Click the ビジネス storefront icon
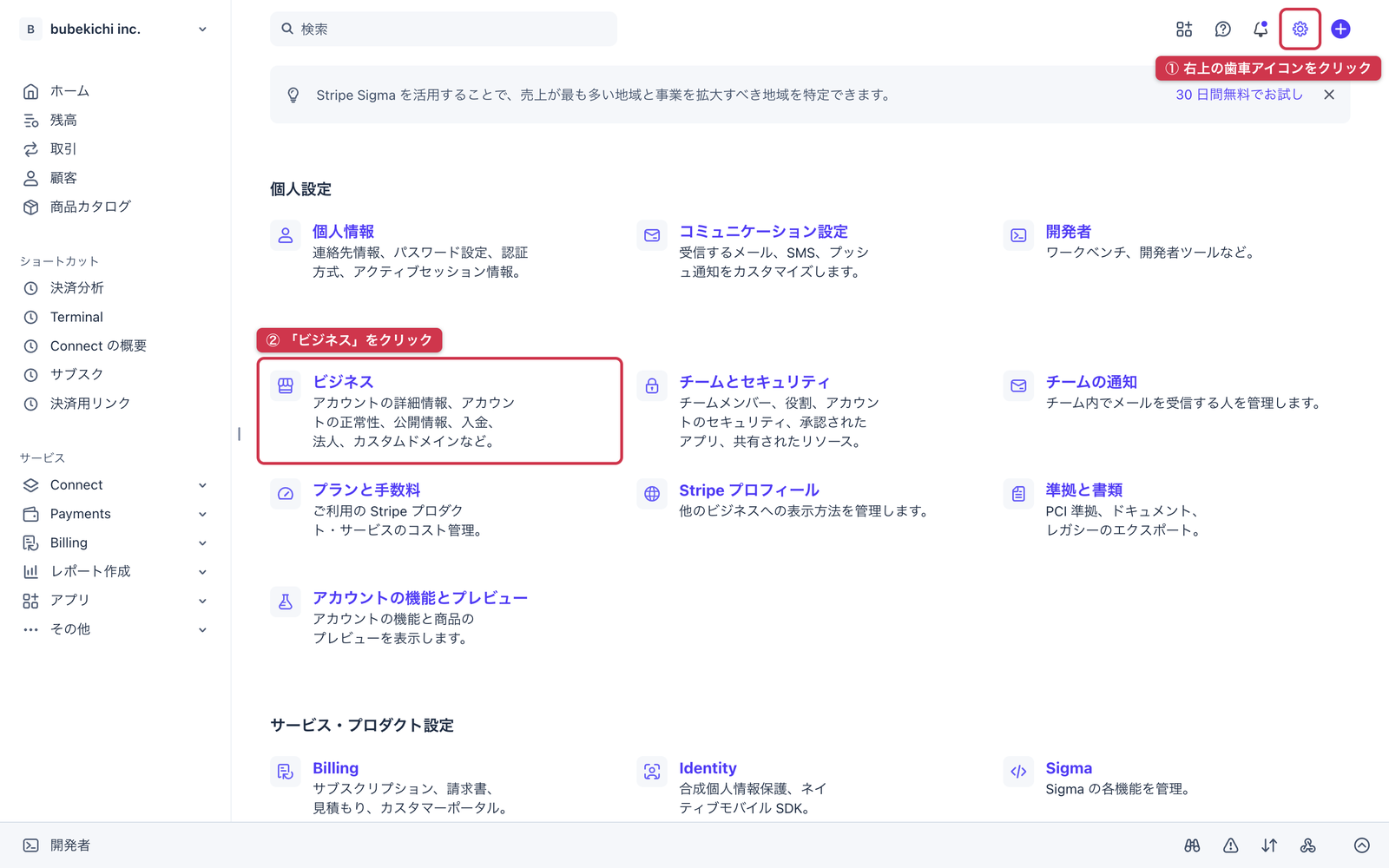Viewport: 1389px width, 868px height. (285, 385)
